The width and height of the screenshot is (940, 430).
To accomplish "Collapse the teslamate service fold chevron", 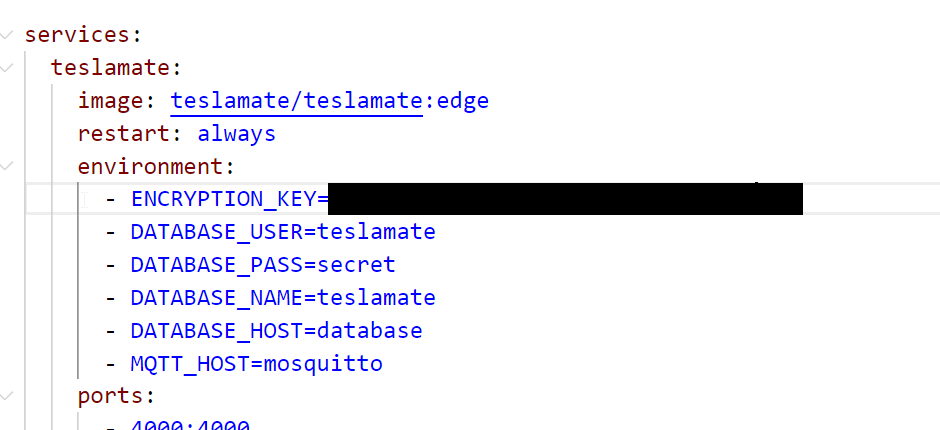I will pos(8,68).
